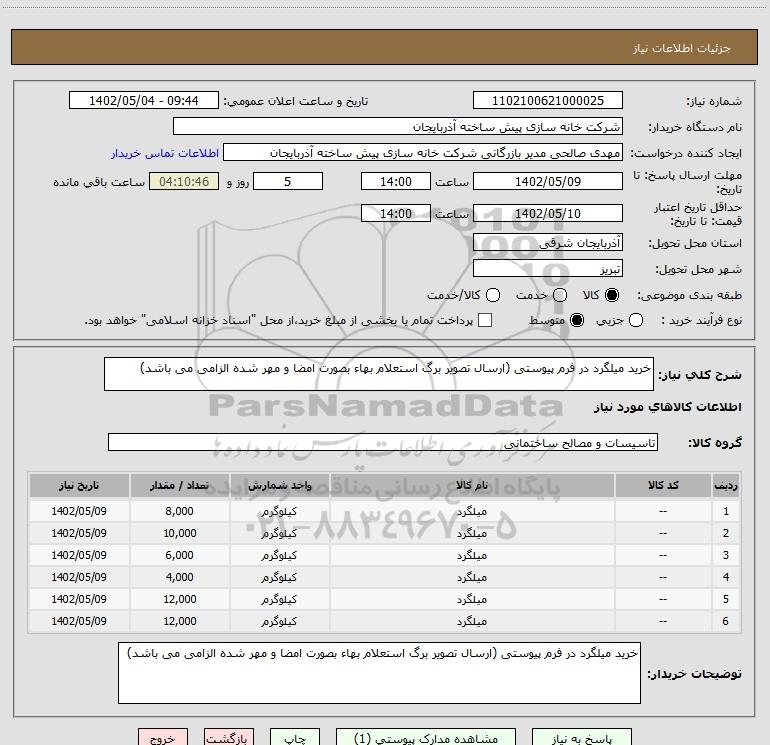Click quantity 8,000 in row 1

click(179, 511)
